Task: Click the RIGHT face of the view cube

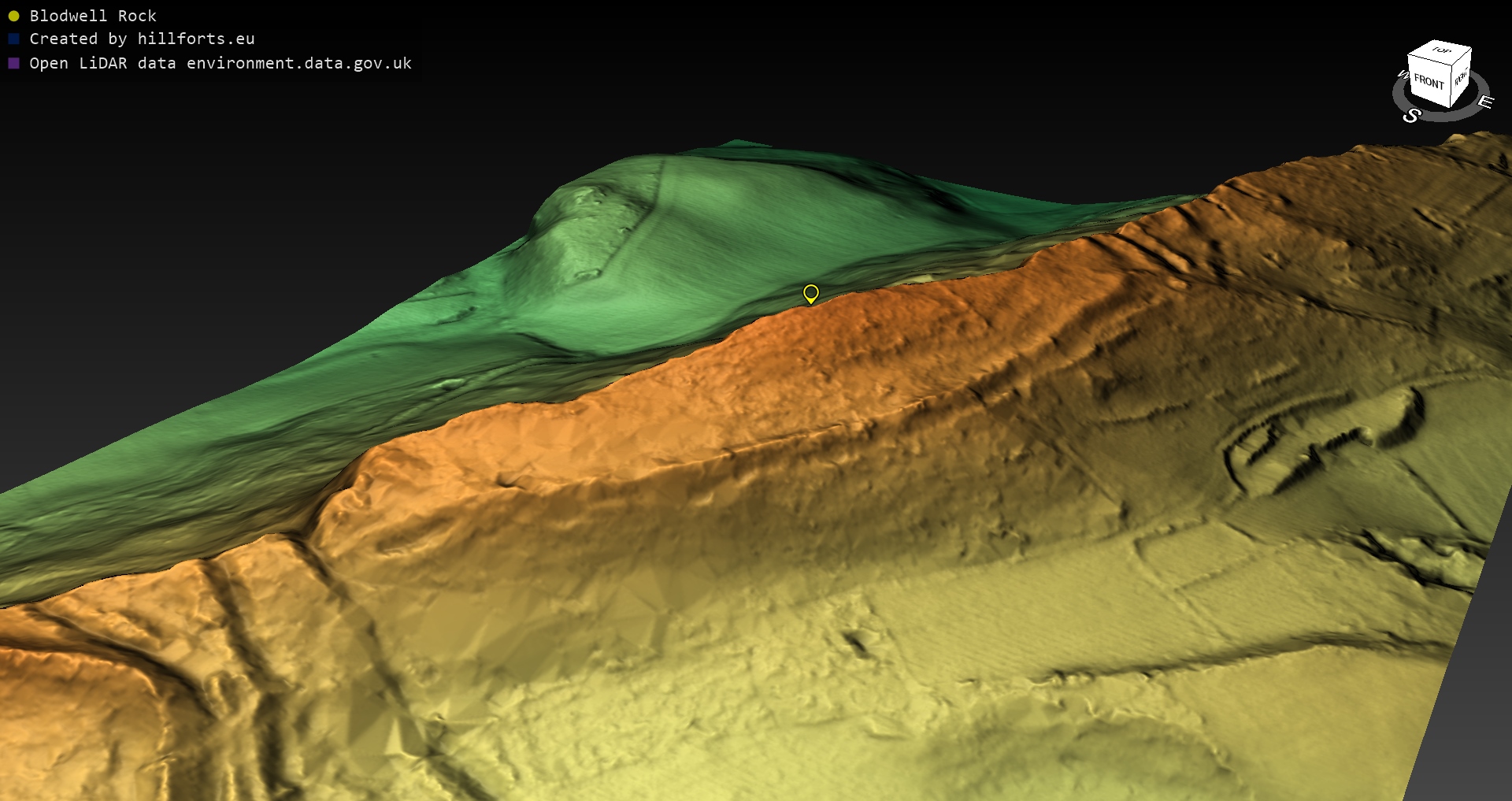Action: [x=1461, y=78]
